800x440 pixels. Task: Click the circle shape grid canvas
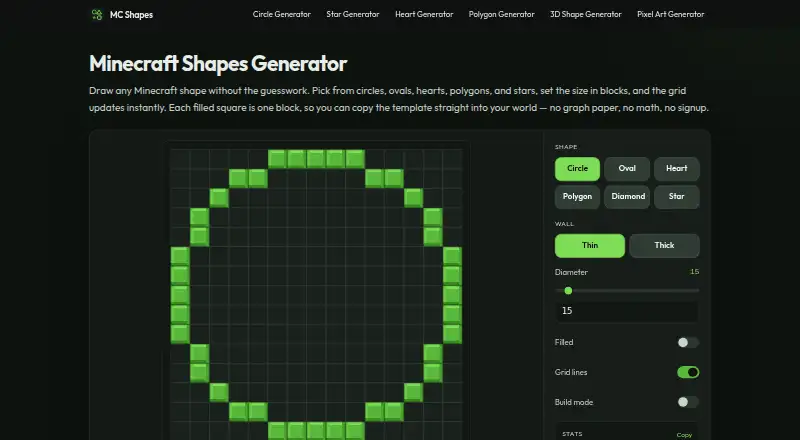pos(316,294)
